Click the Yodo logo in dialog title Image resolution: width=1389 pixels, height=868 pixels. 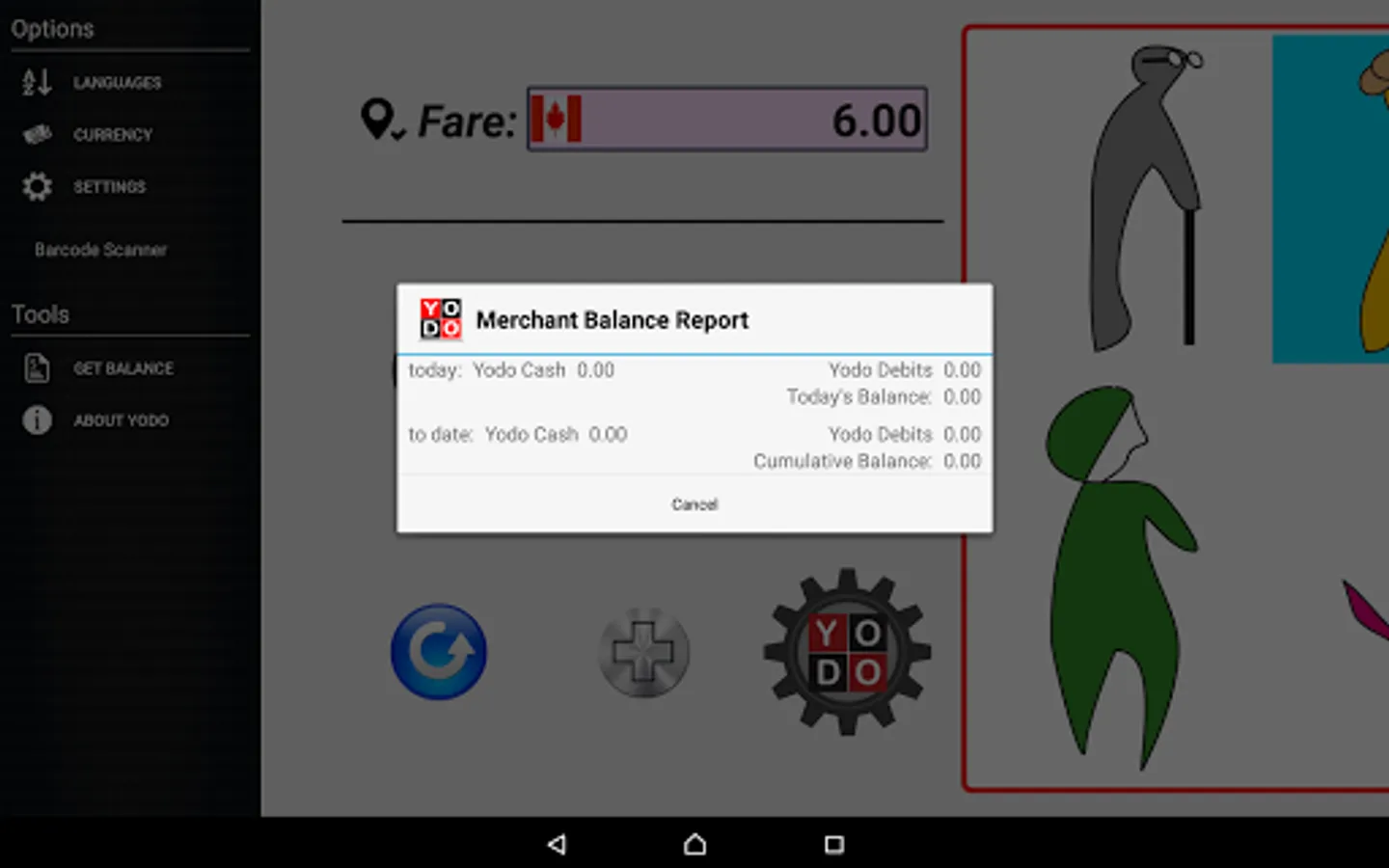click(441, 319)
